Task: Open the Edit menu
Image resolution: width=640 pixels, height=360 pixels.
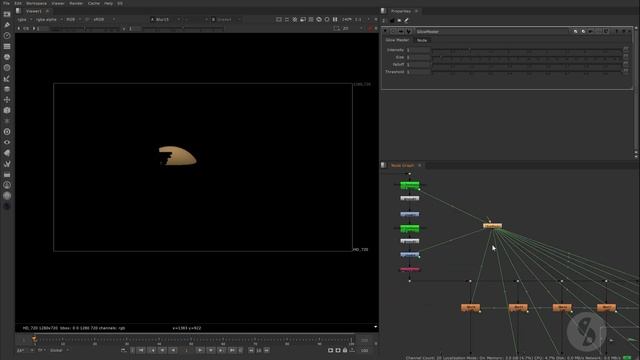Action: point(18,3)
